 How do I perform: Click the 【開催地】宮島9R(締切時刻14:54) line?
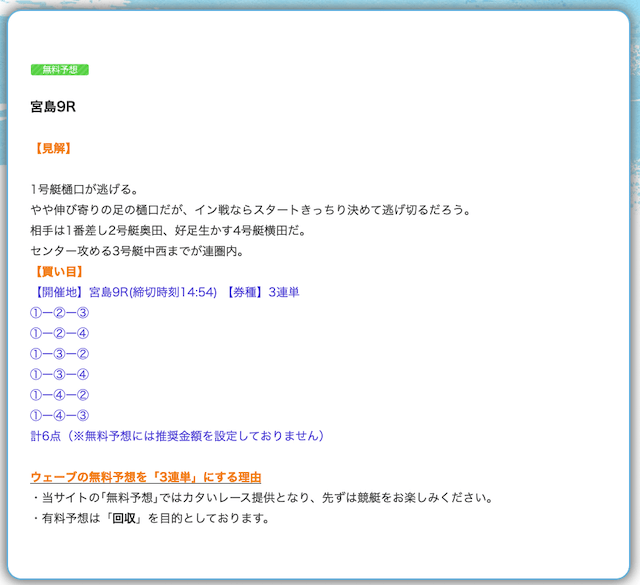point(165,292)
